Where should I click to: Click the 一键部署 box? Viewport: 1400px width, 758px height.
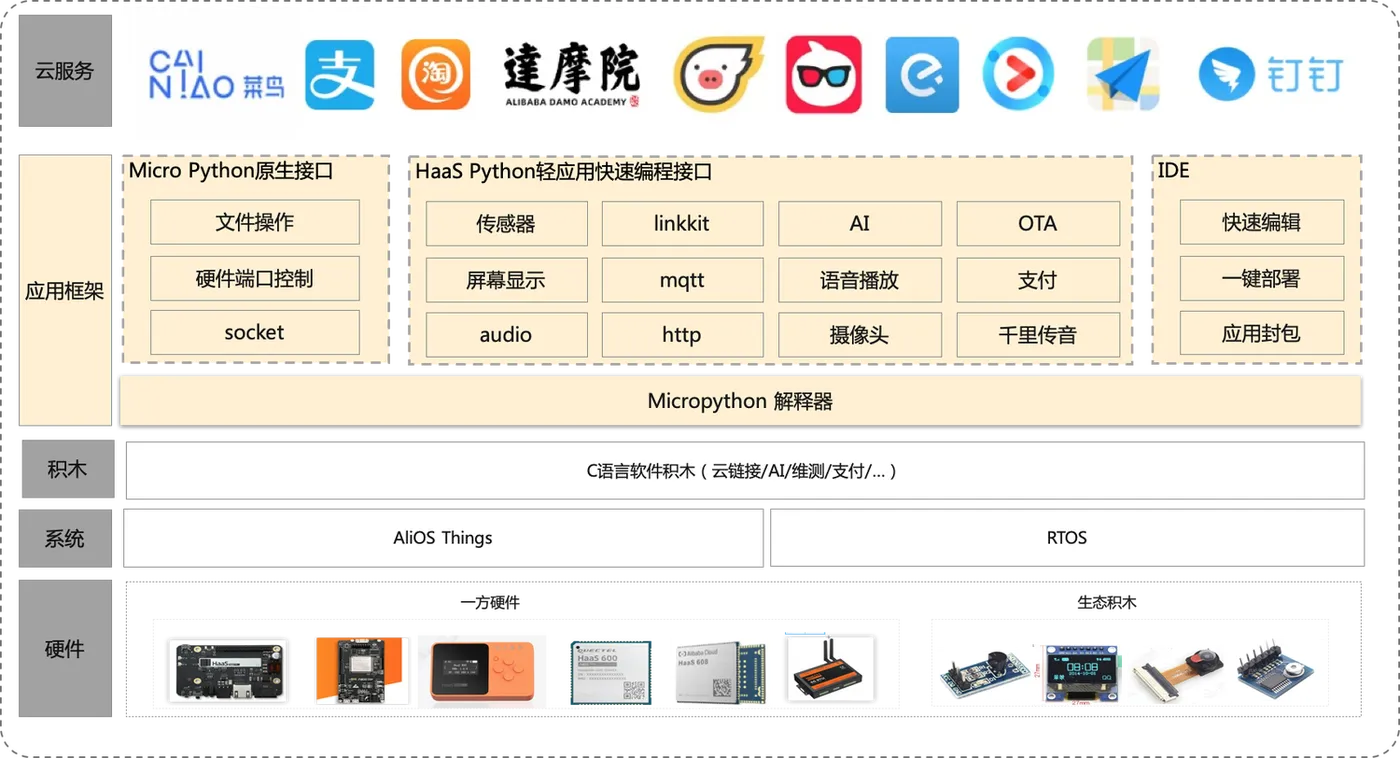1262,278
